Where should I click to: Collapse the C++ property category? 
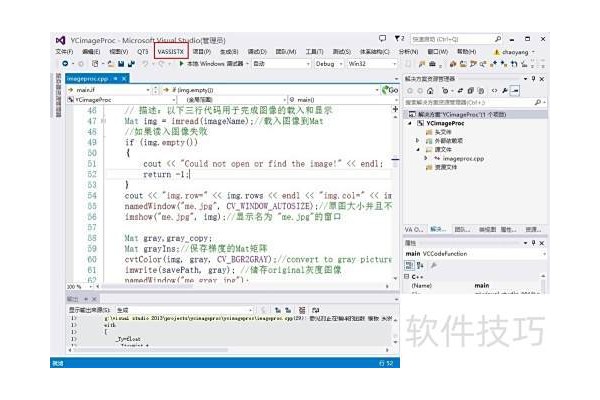tap(407, 276)
